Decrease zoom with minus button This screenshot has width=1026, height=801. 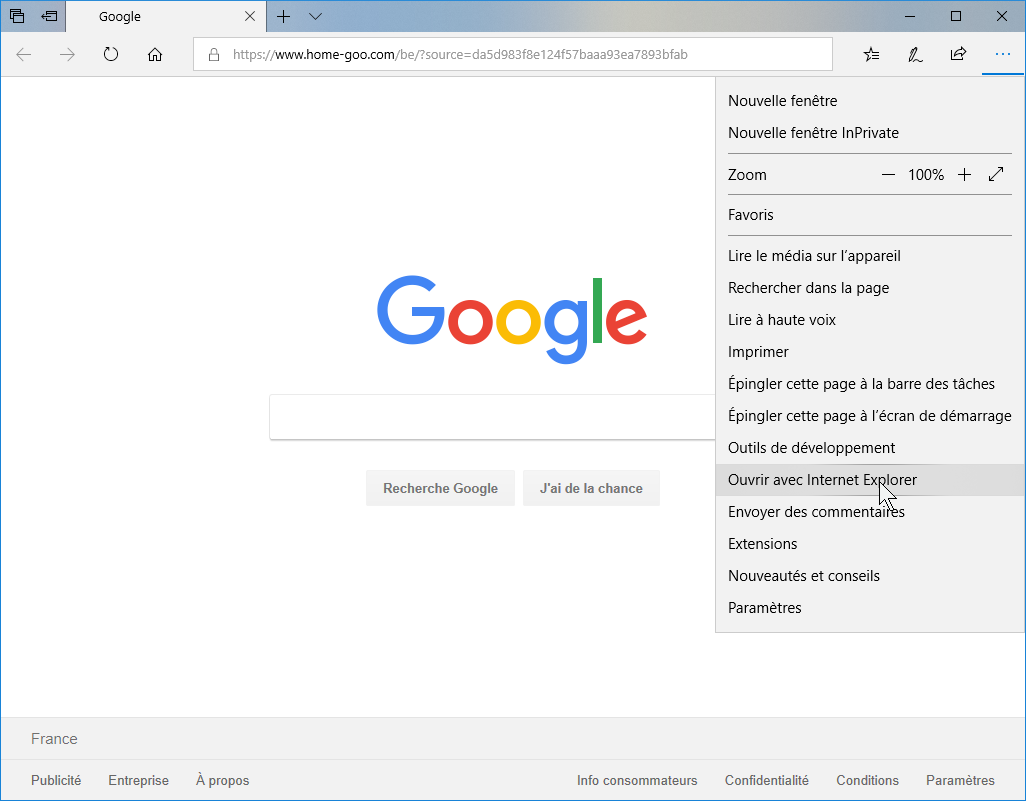coord(888,175)
